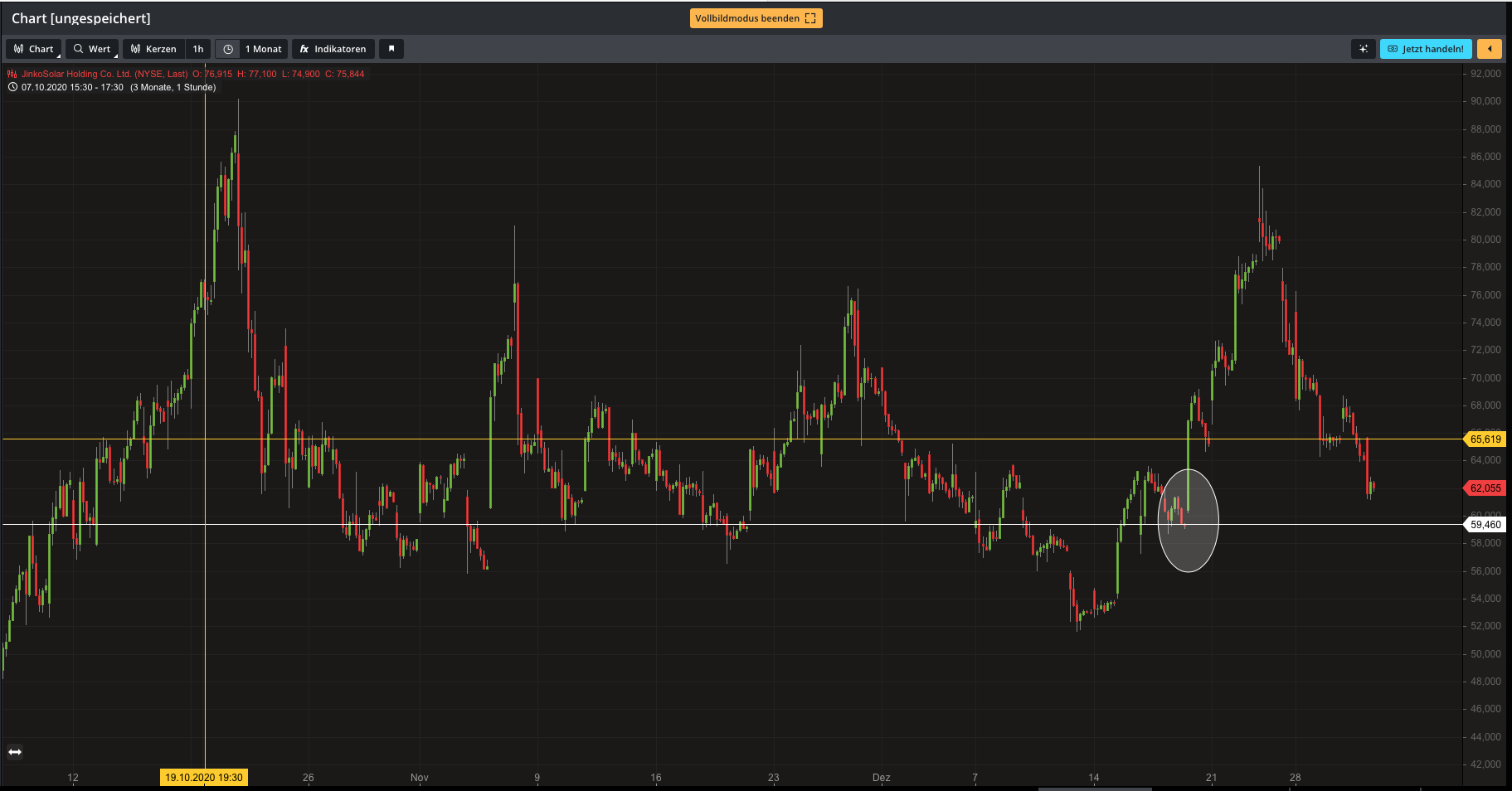Click the horizontal double-arrow scale icon
This screenshot has height=791, width=1512.
15,752
